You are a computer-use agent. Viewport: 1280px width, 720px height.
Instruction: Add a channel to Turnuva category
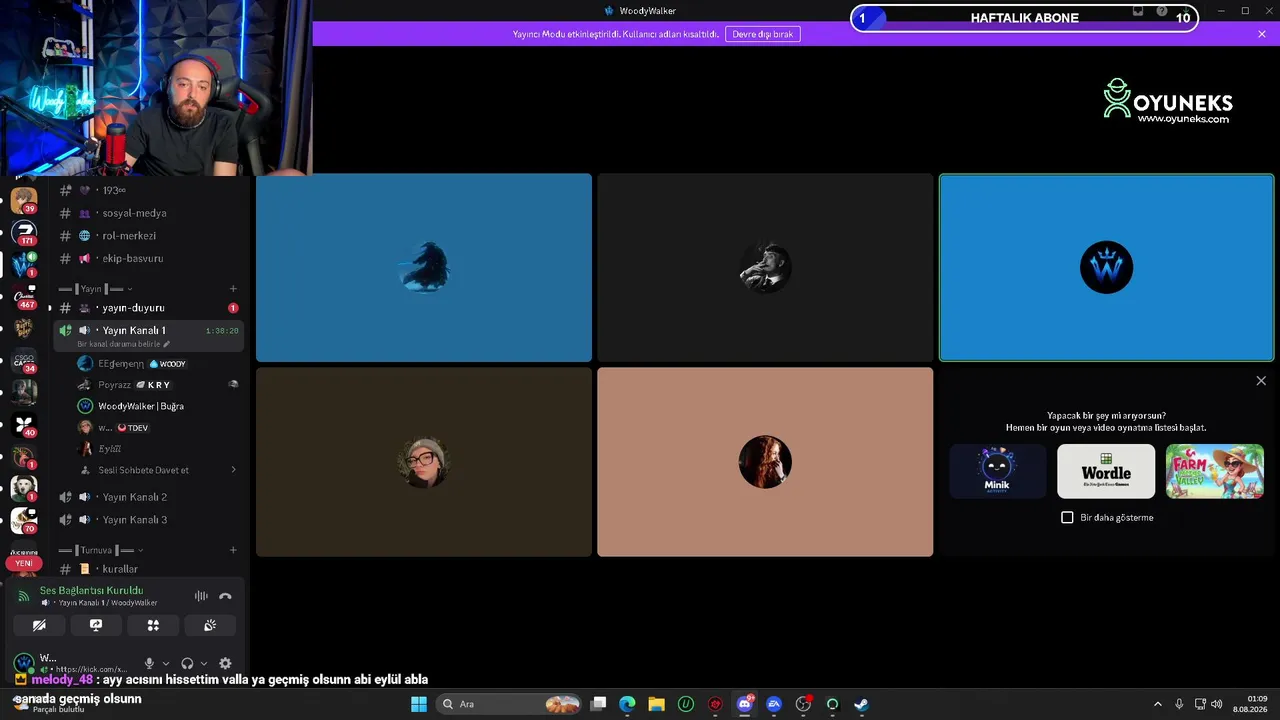tap(233, 550)
